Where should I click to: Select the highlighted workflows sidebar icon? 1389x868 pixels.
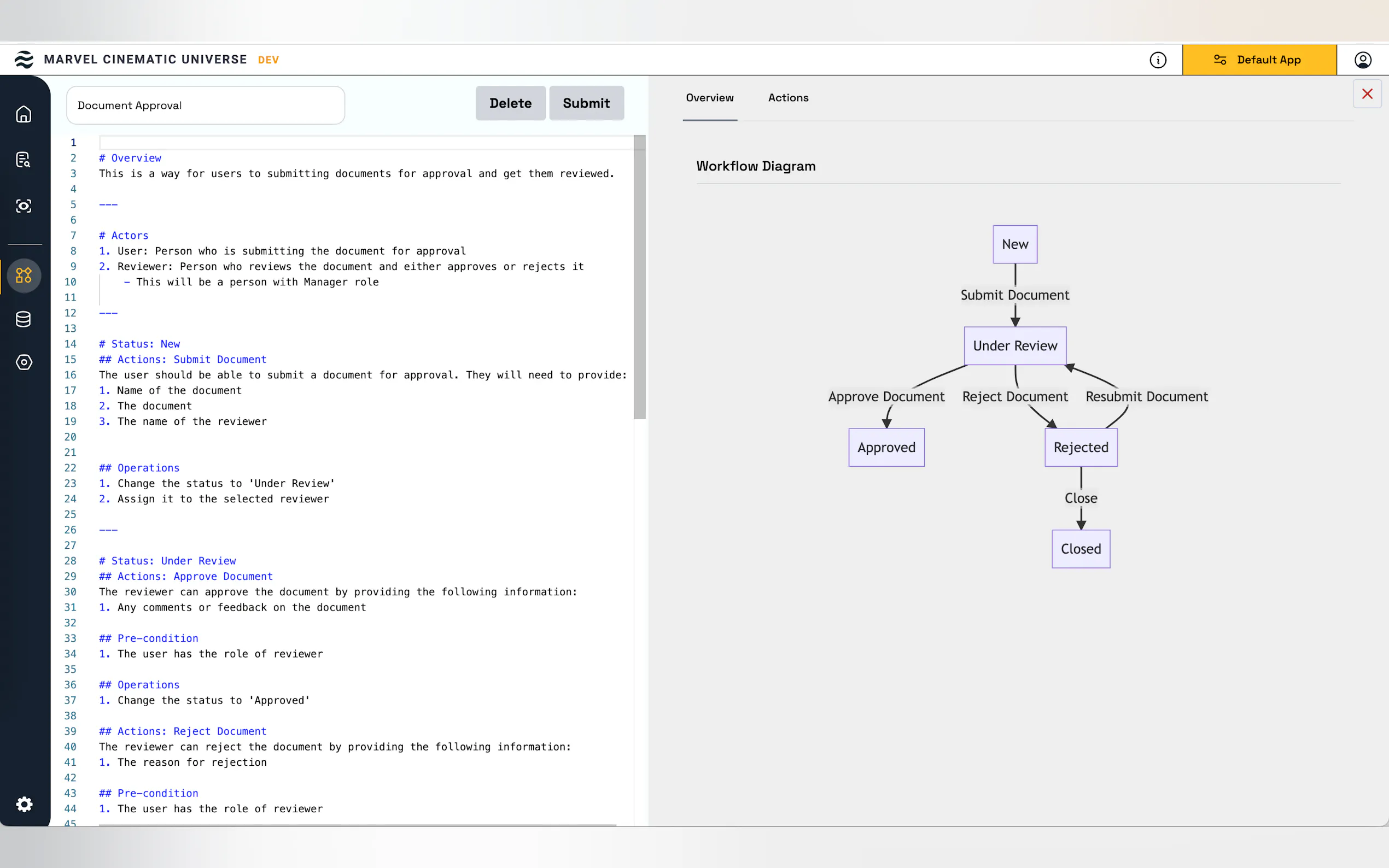[24, 275]
